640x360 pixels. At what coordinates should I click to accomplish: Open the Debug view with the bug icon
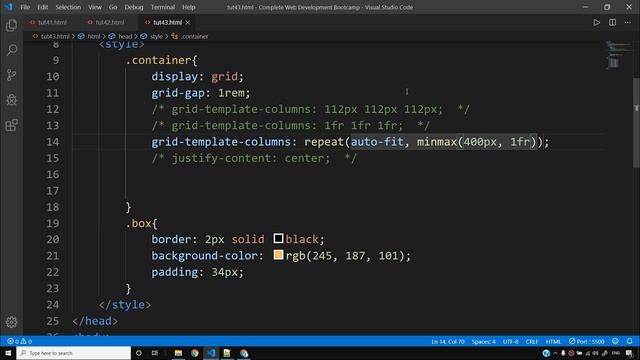tap(11, 100)
